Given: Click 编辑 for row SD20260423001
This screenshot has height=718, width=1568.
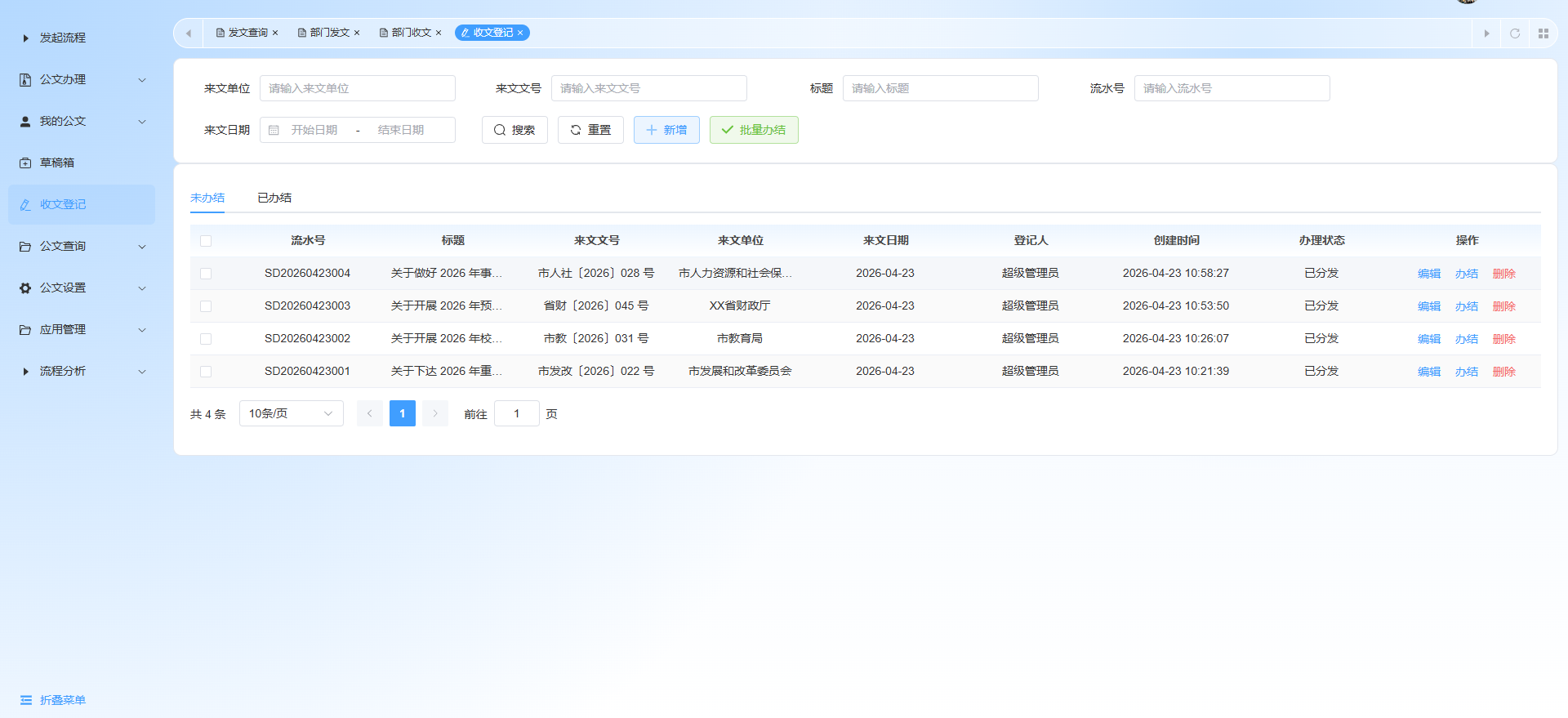Looking at the screenshot, I should (1429, 372).
